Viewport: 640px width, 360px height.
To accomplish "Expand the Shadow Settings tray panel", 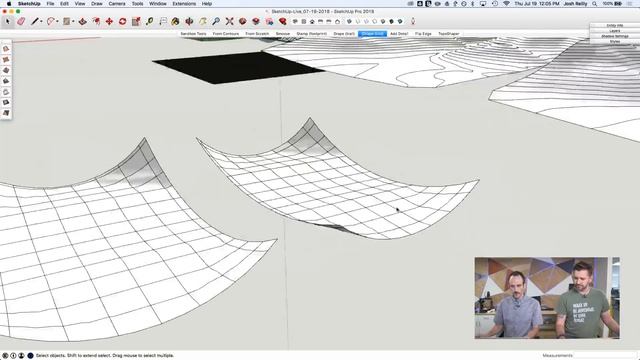I will click(615, 36).
